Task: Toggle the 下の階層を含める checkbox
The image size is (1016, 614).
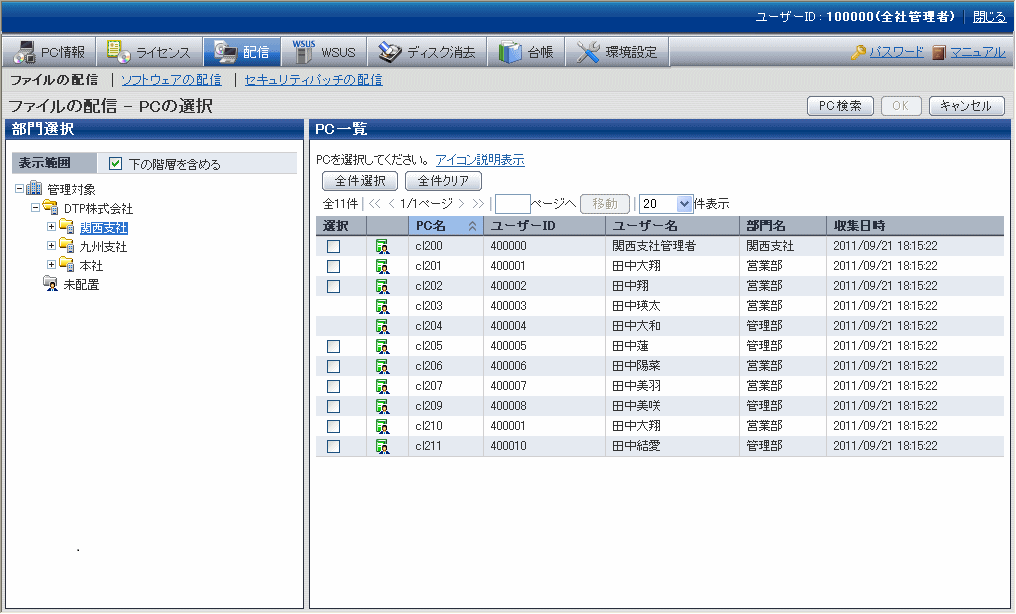Action: [x=116, y=164]
